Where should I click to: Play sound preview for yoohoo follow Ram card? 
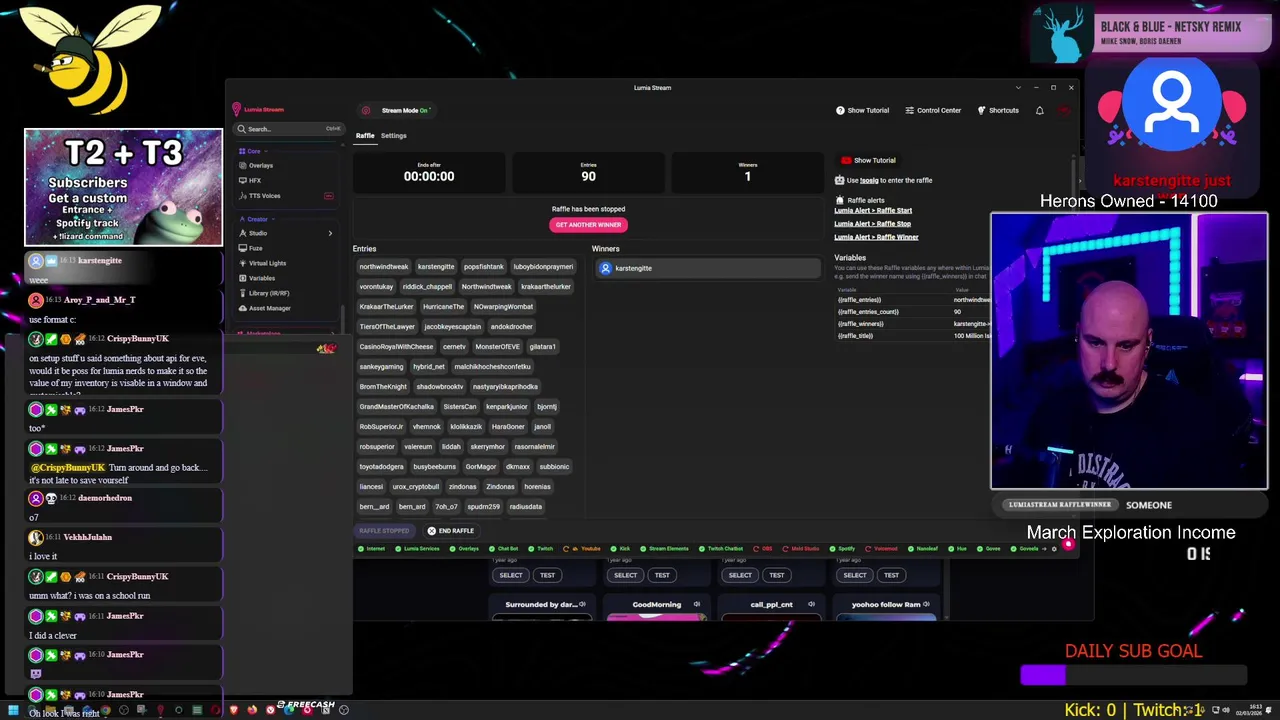point(926,604)
